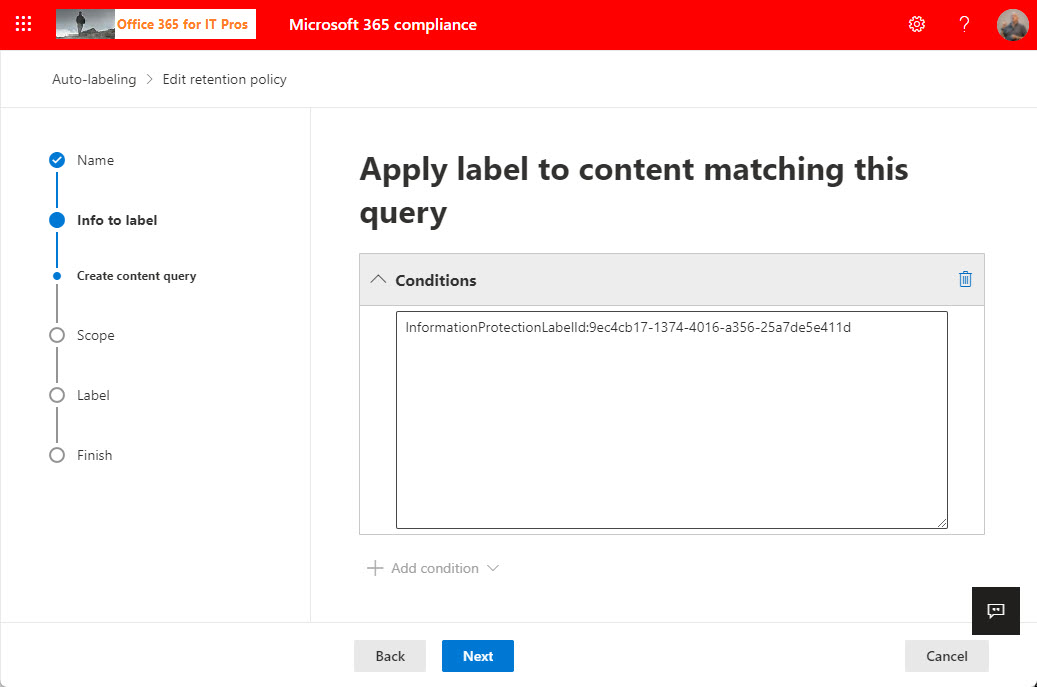The height and width of the screenshot is (687, 1037).
Task: Cancel the retention policy edit
Action: [x=946, y=656]
